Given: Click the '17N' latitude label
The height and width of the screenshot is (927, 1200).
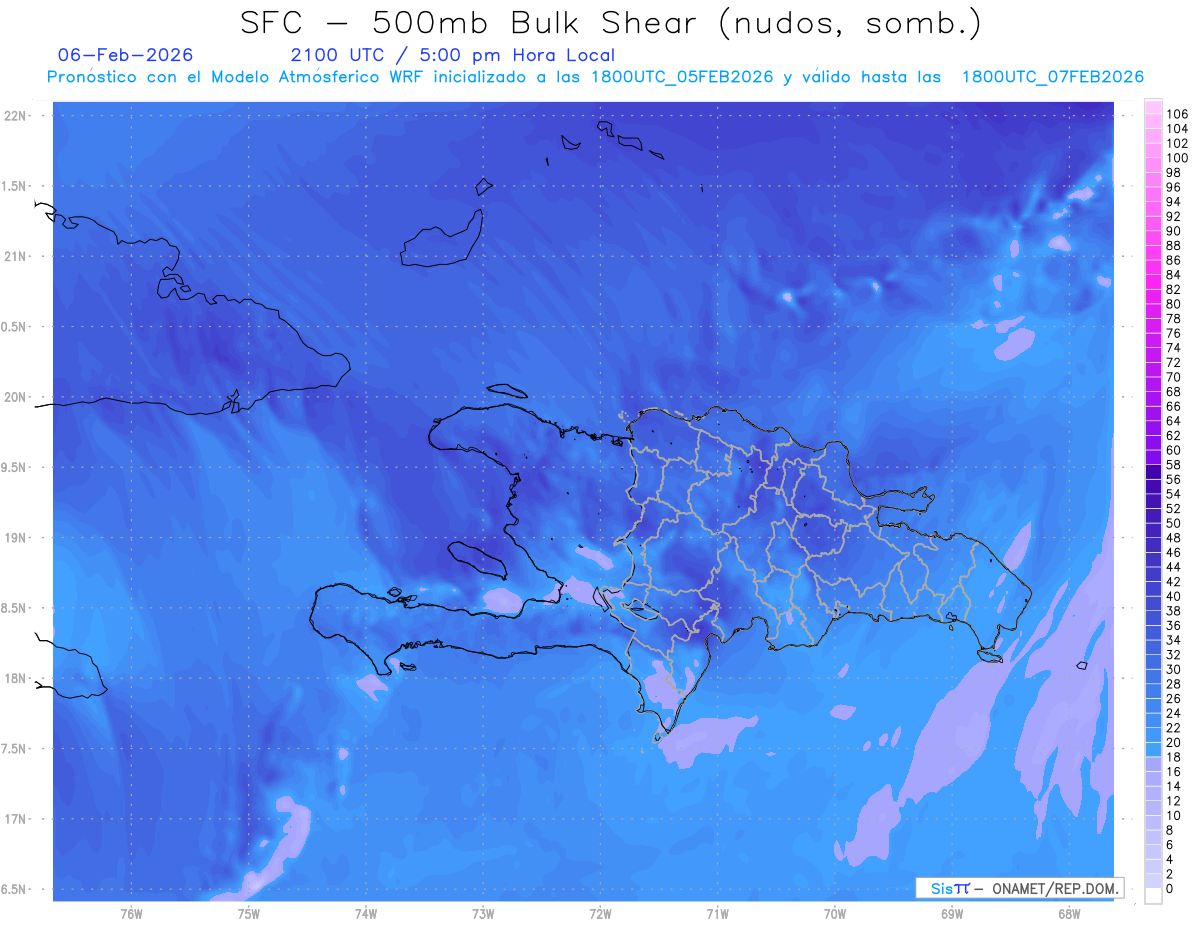Looking at the screenshot, I should click(15, 819).
